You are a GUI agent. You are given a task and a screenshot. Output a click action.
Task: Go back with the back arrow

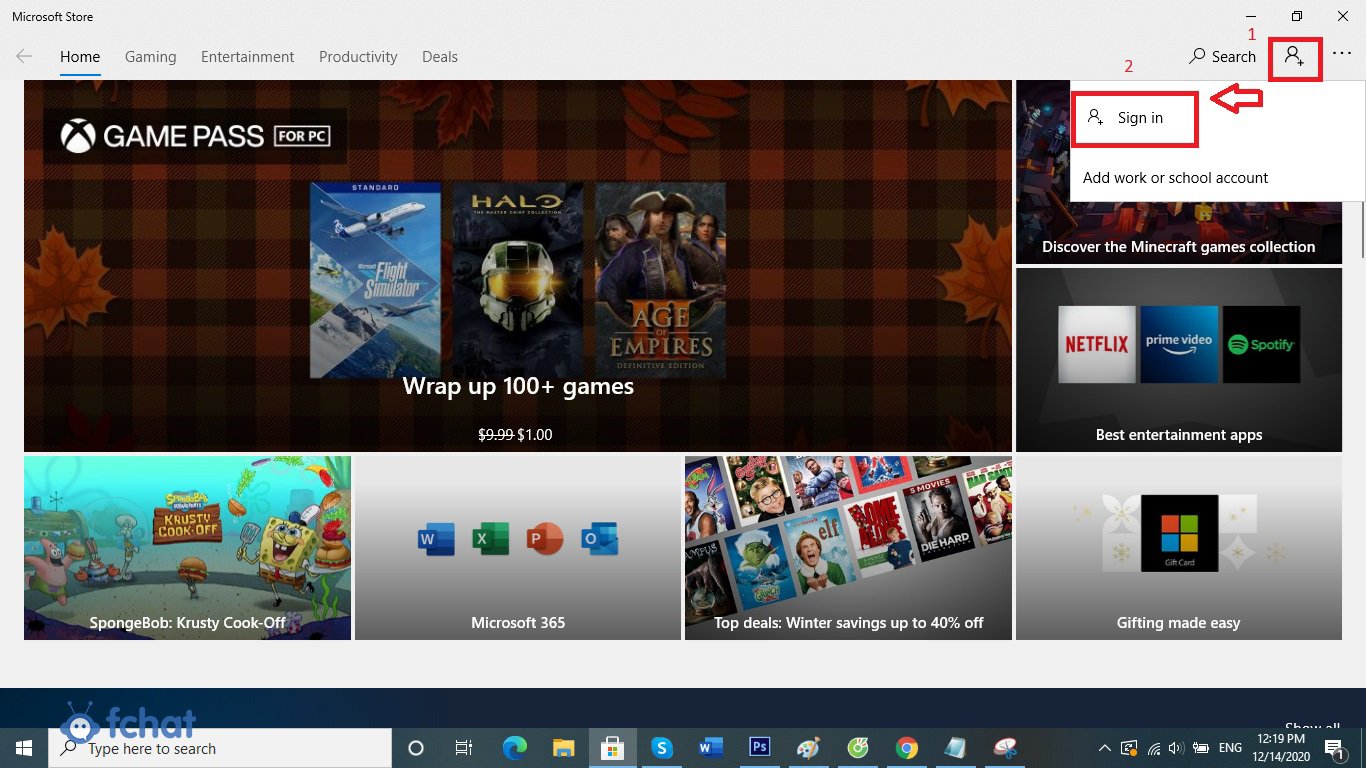pyautogui.click(x=24, y=57)
